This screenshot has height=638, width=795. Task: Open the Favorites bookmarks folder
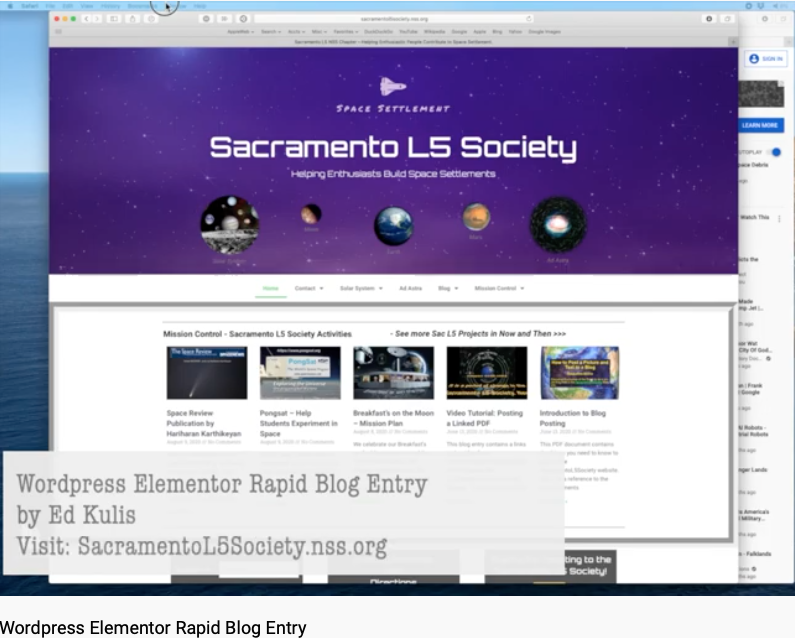coord(346,31)
